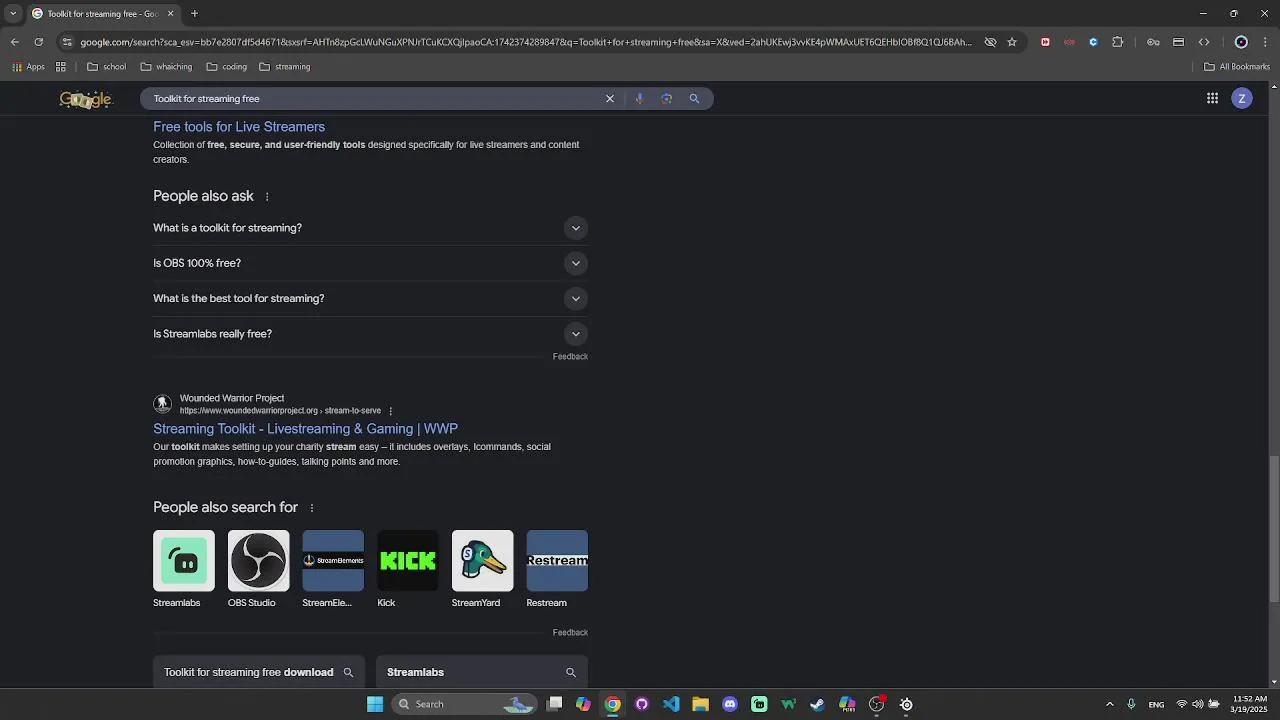The width and height of the screenshot is (1280, 720).
Task: Open the payment card toolbar icon
Action: 1178,42
